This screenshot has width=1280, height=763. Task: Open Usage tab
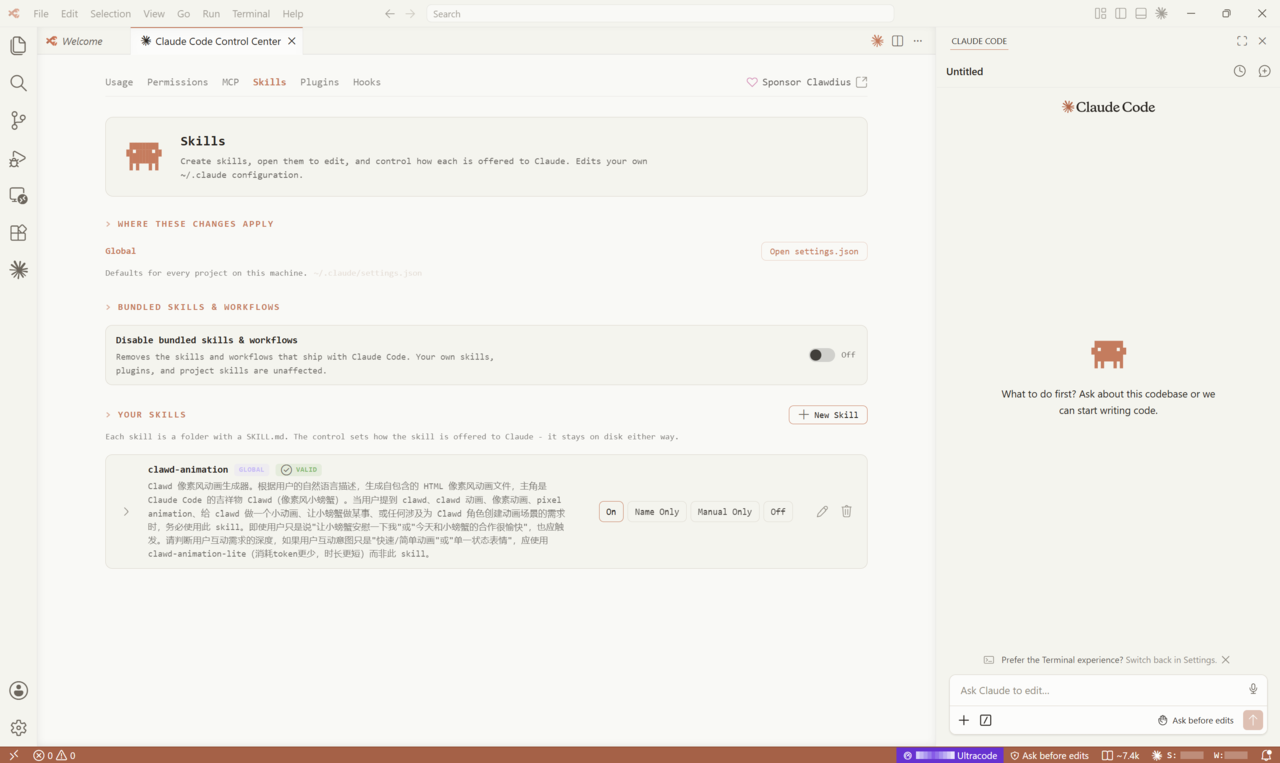point(119,82)
